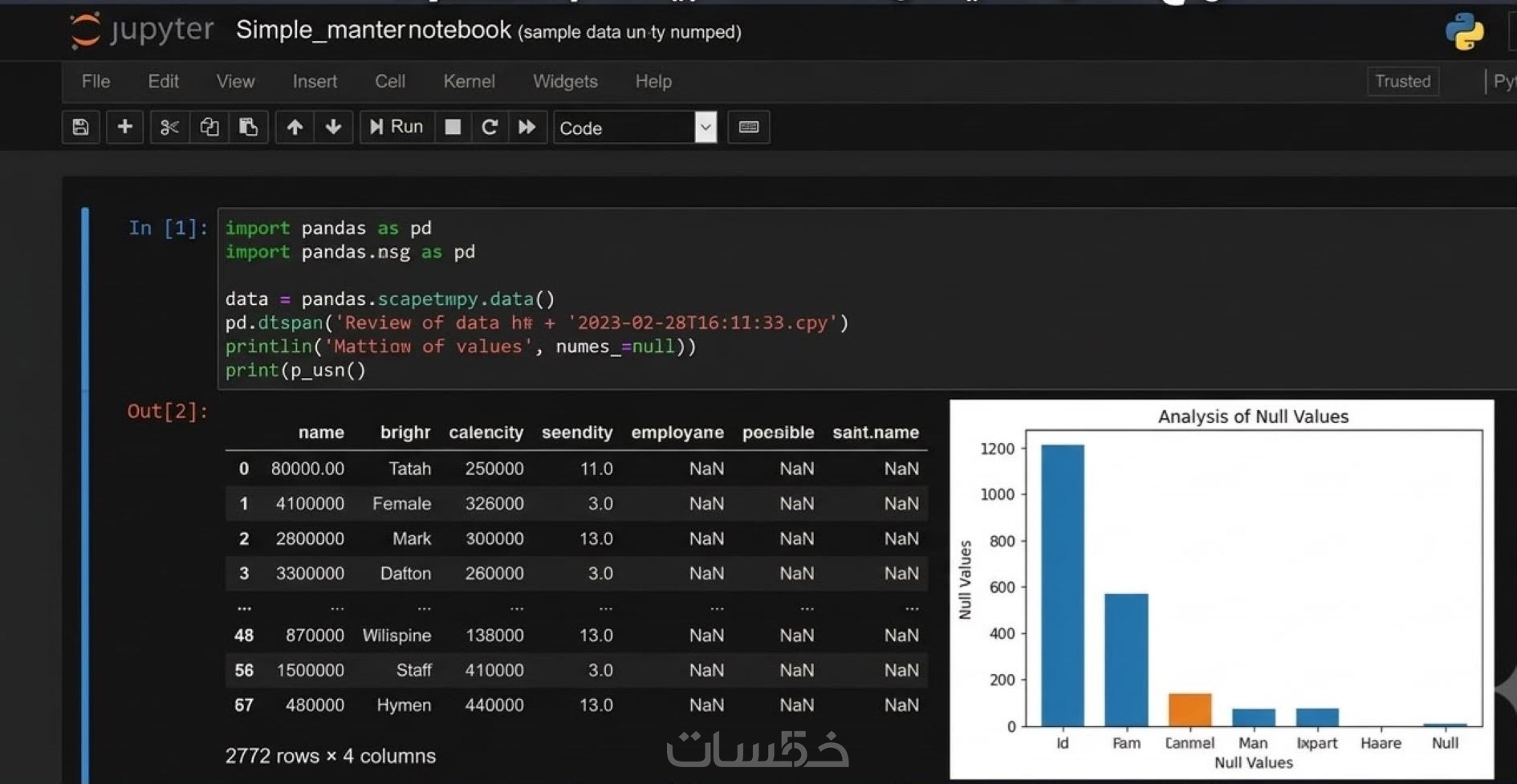
Task: Click the blue 'Fam' bar in chart
Action: [1126, 660]
